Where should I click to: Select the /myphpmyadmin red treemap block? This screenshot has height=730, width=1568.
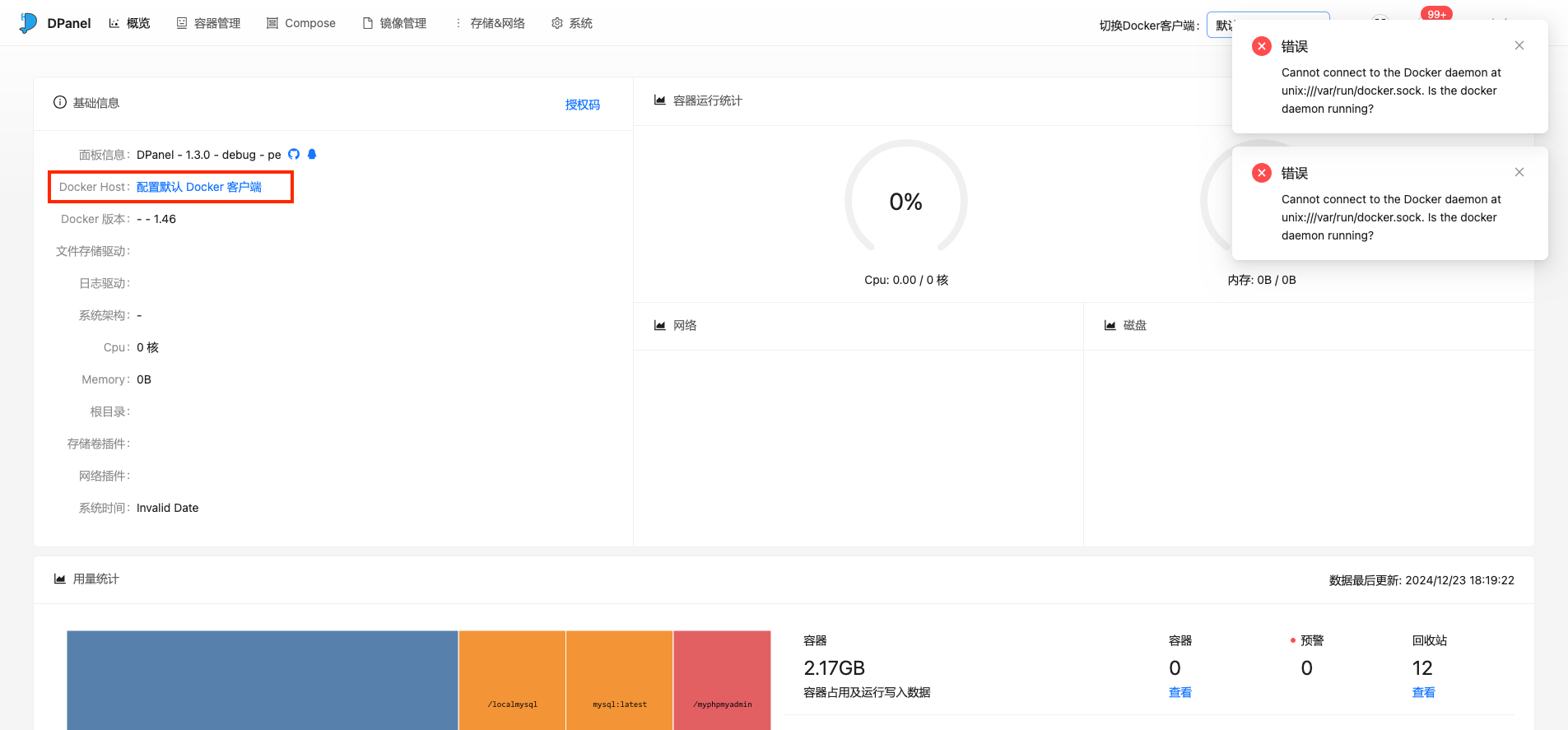[723, 680]
